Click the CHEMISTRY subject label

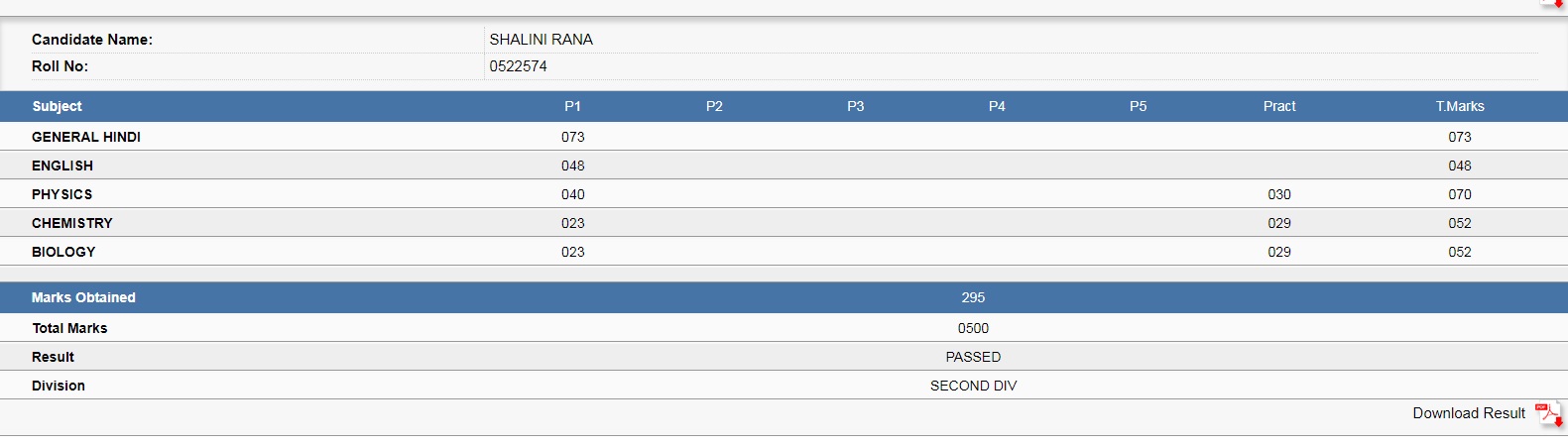pyautogui.click(x=72, y=223)
